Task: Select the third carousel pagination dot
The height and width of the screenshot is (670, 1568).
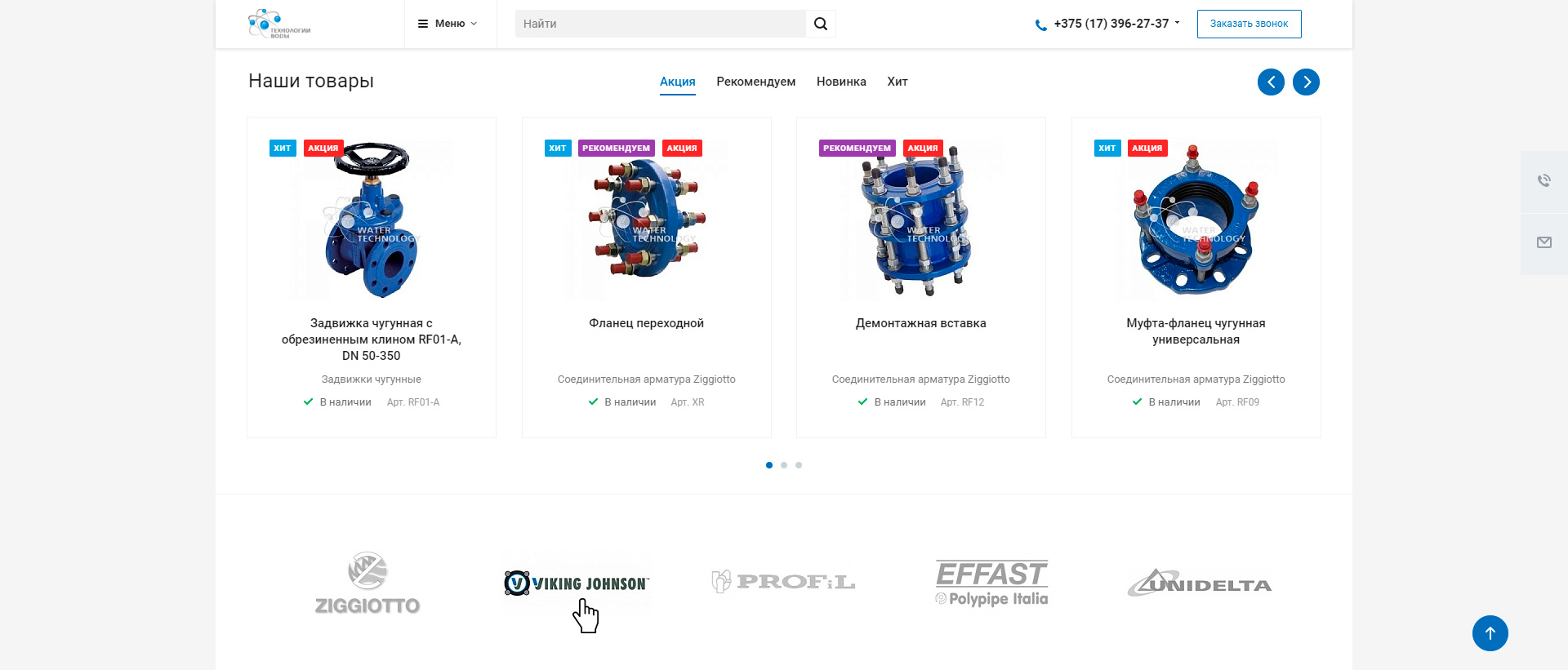Action: tap(799, 465)
